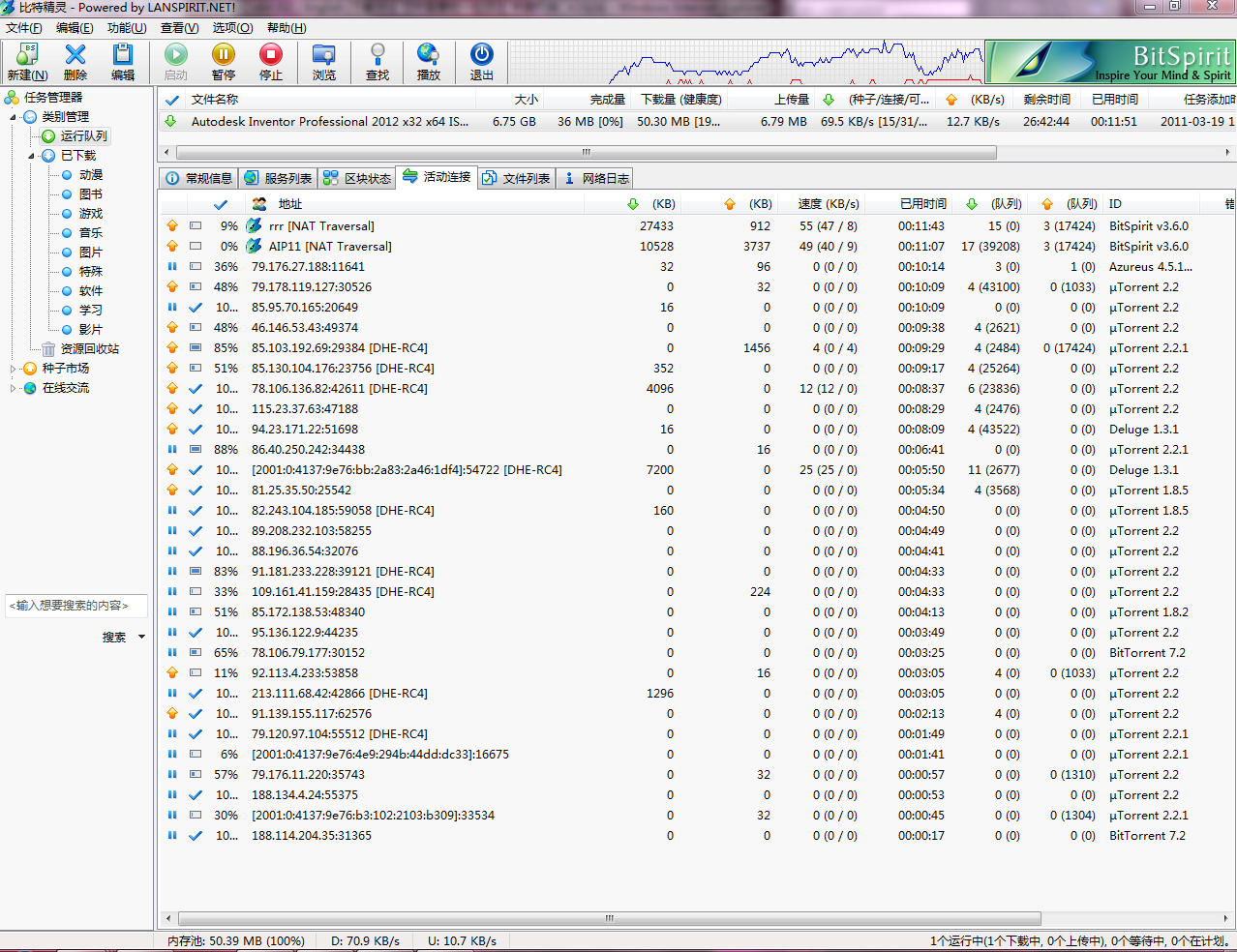Select peer row 85.103.192.69:29384
Screen dimensions: 1237x952
coord(697,347)
